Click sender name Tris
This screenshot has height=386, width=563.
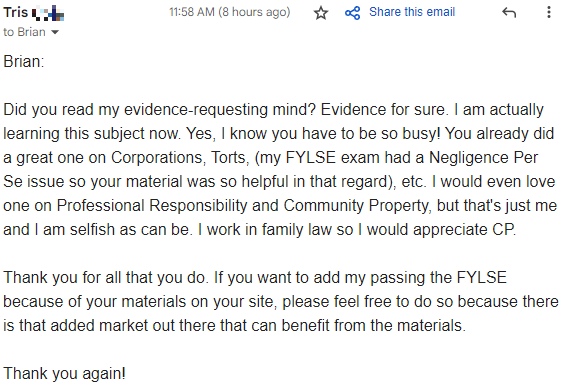coord(15,12)
